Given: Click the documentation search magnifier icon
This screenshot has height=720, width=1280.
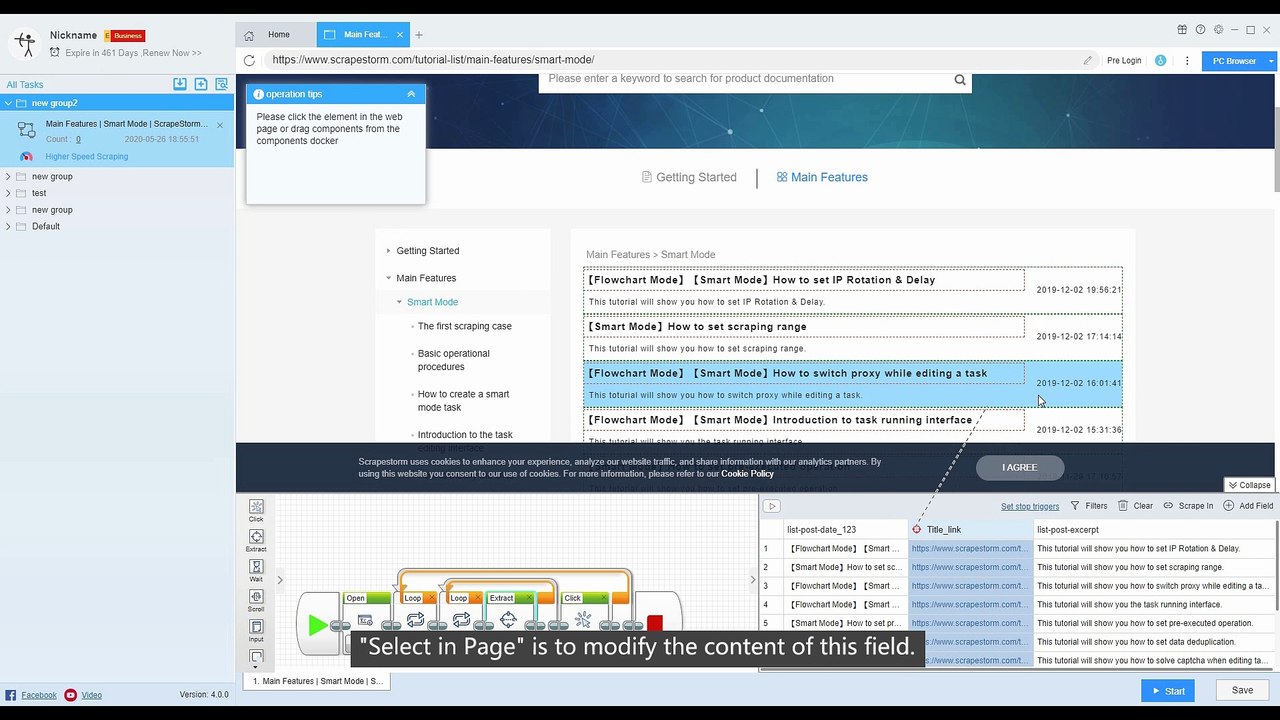Looking at the screenshot, I should point(960,80).
